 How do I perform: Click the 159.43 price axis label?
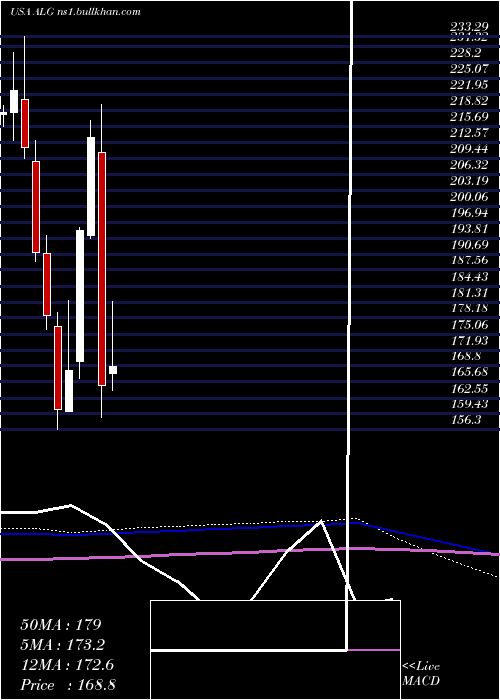coord(469,404)
